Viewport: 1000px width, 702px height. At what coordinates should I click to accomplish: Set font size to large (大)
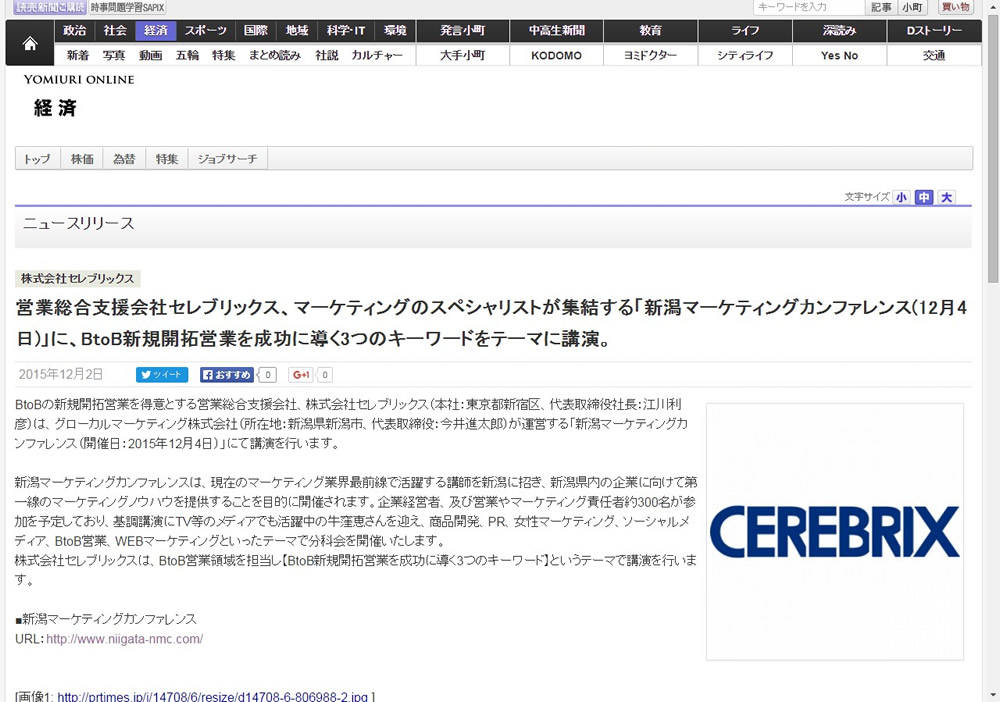point(946,197)
